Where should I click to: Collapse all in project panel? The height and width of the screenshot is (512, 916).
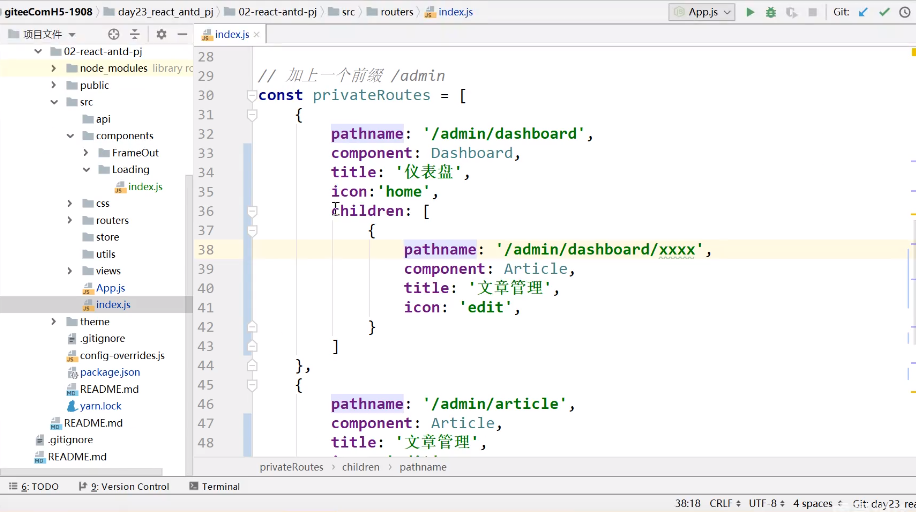(135, 34)
